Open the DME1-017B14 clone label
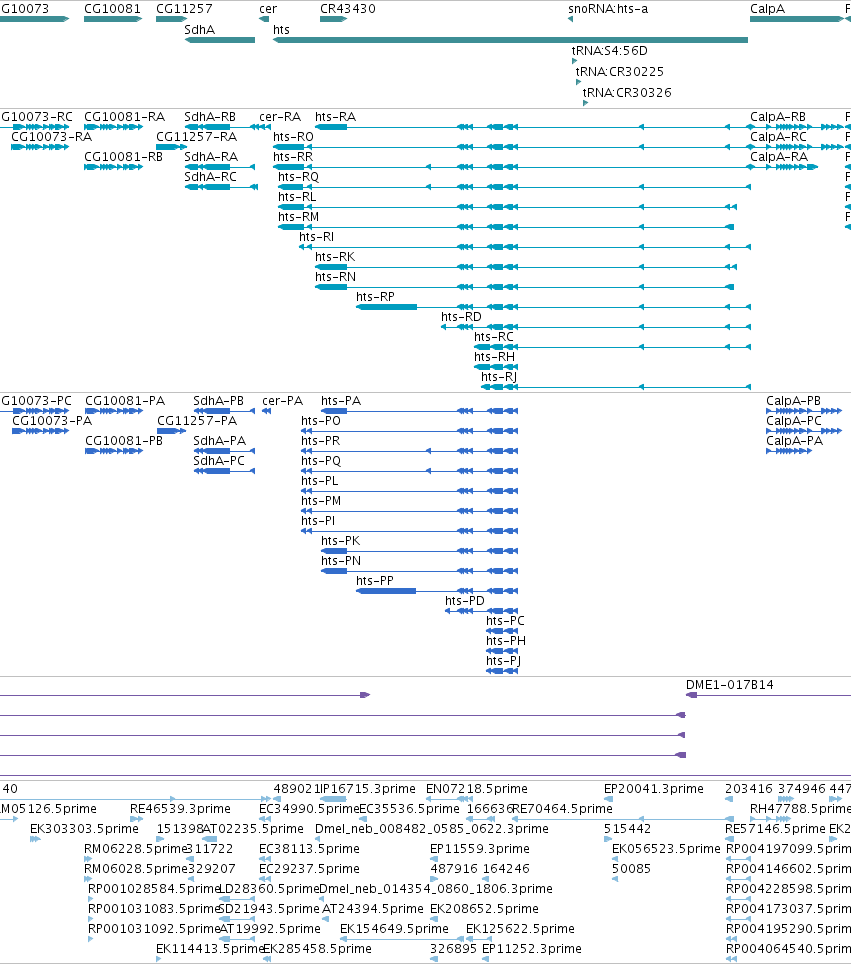851x964 pixels. [729, 685]
